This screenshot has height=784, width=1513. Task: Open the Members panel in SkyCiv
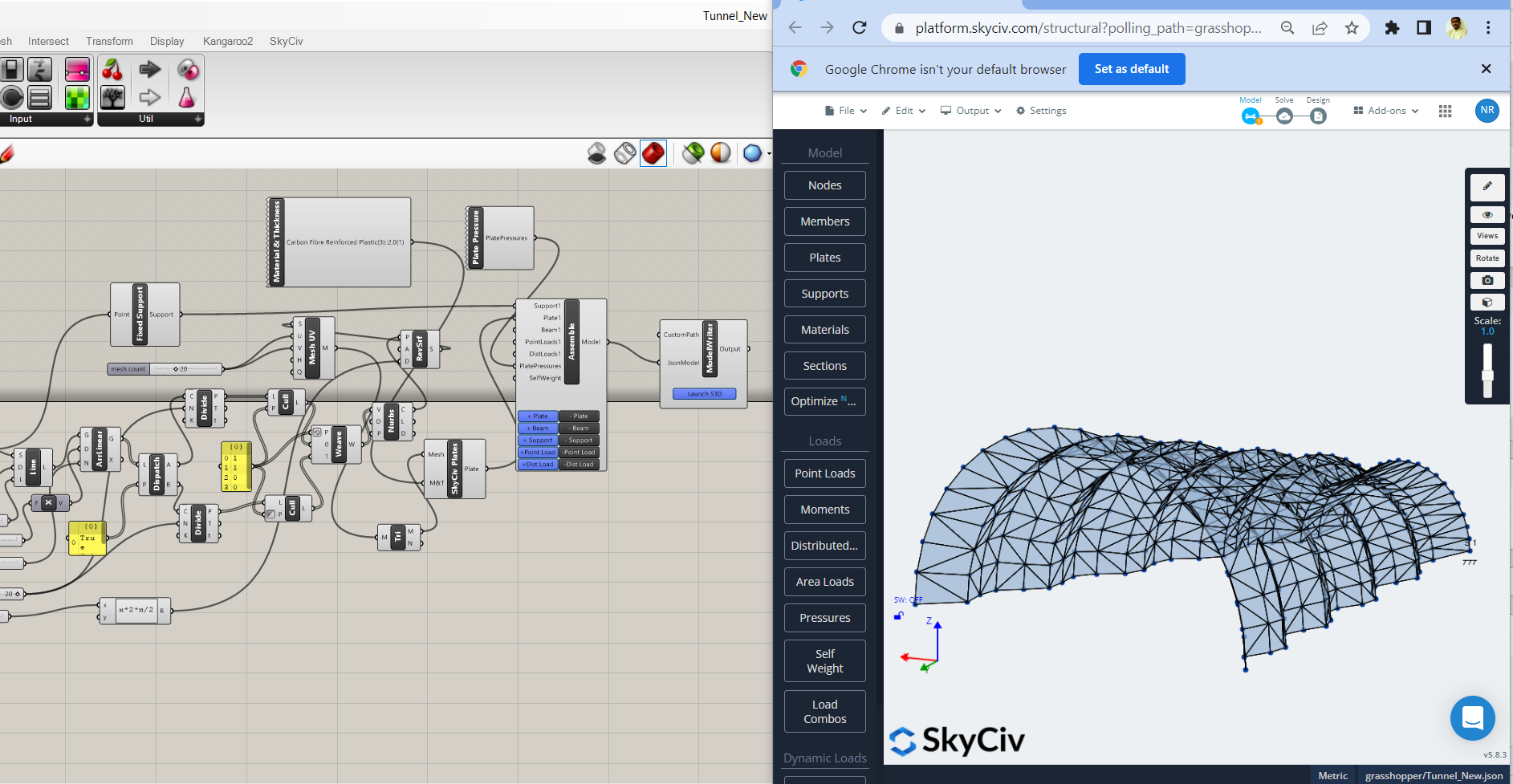click(x=825, y=221)
